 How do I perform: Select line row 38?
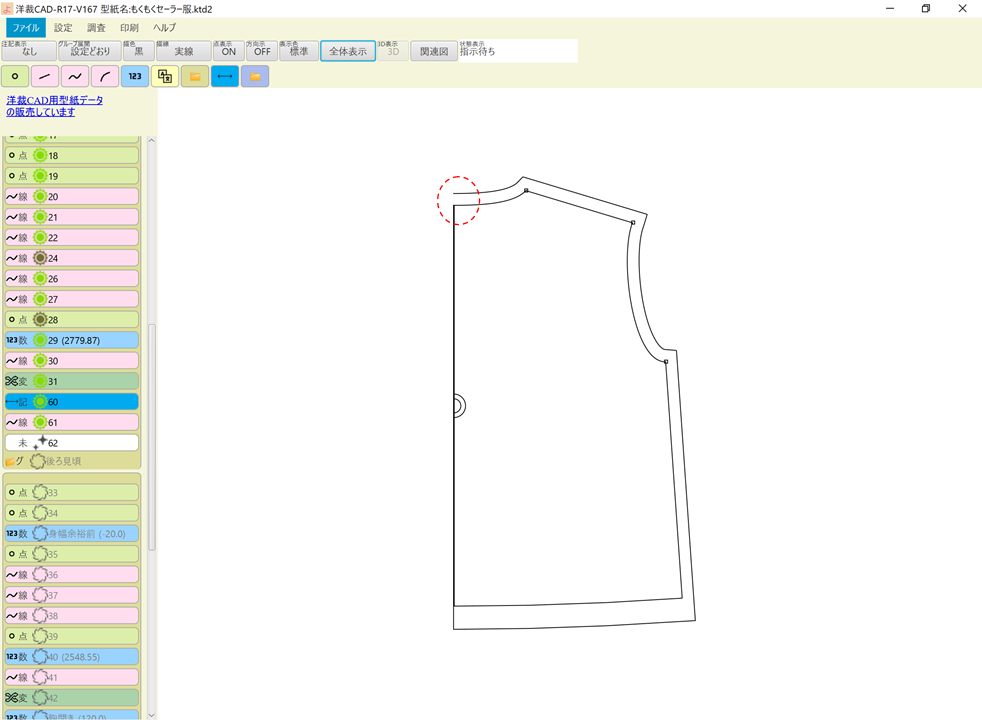point(72,615)
